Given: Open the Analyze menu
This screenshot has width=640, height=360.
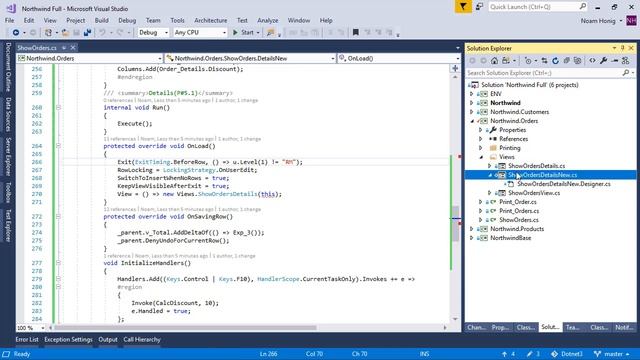Looking at the screenshot, I should (268, 20).
